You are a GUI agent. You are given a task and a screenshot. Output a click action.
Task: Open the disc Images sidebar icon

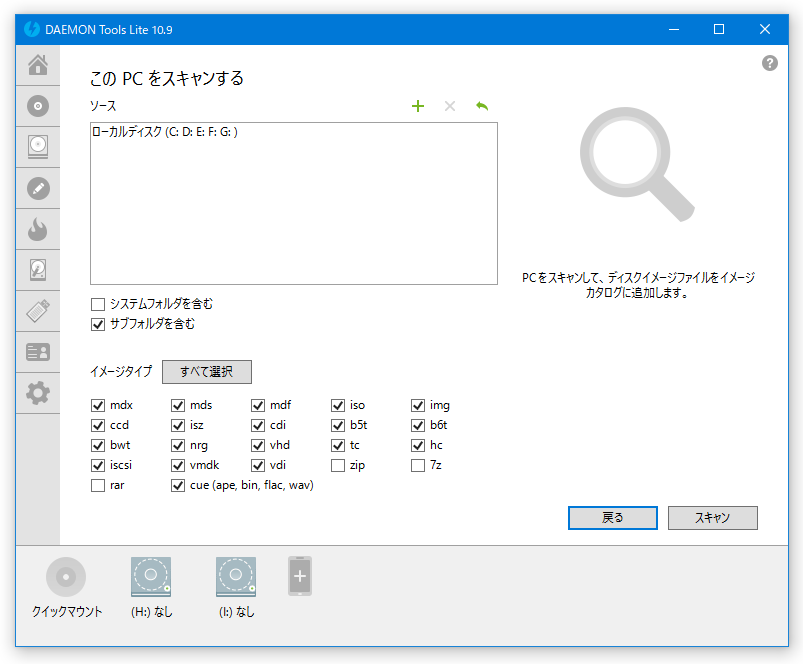(x=38, y=106)
